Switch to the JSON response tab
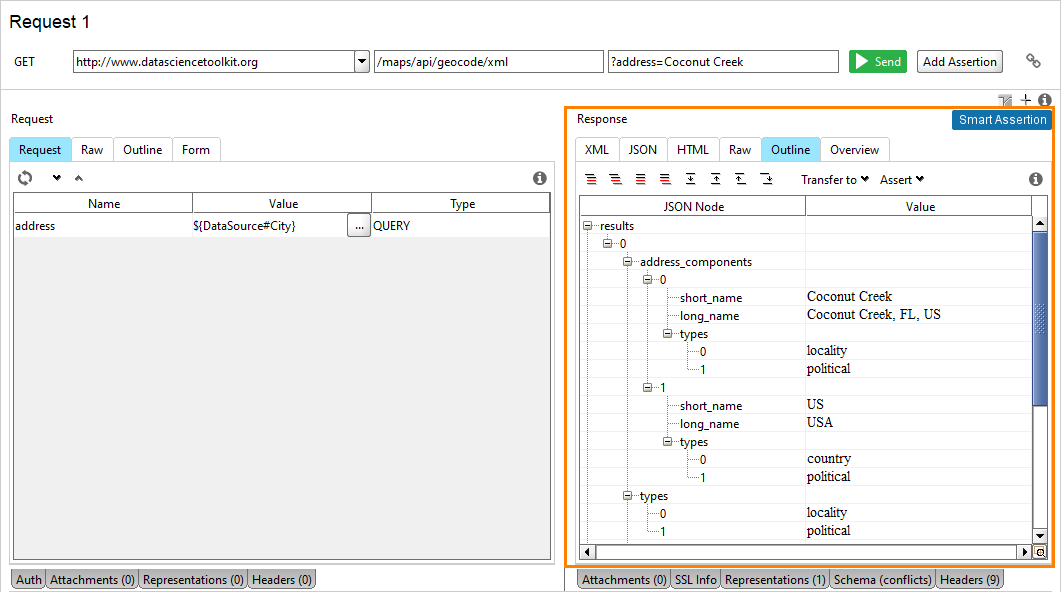The image size is (1061, 592). click(642, 149)
